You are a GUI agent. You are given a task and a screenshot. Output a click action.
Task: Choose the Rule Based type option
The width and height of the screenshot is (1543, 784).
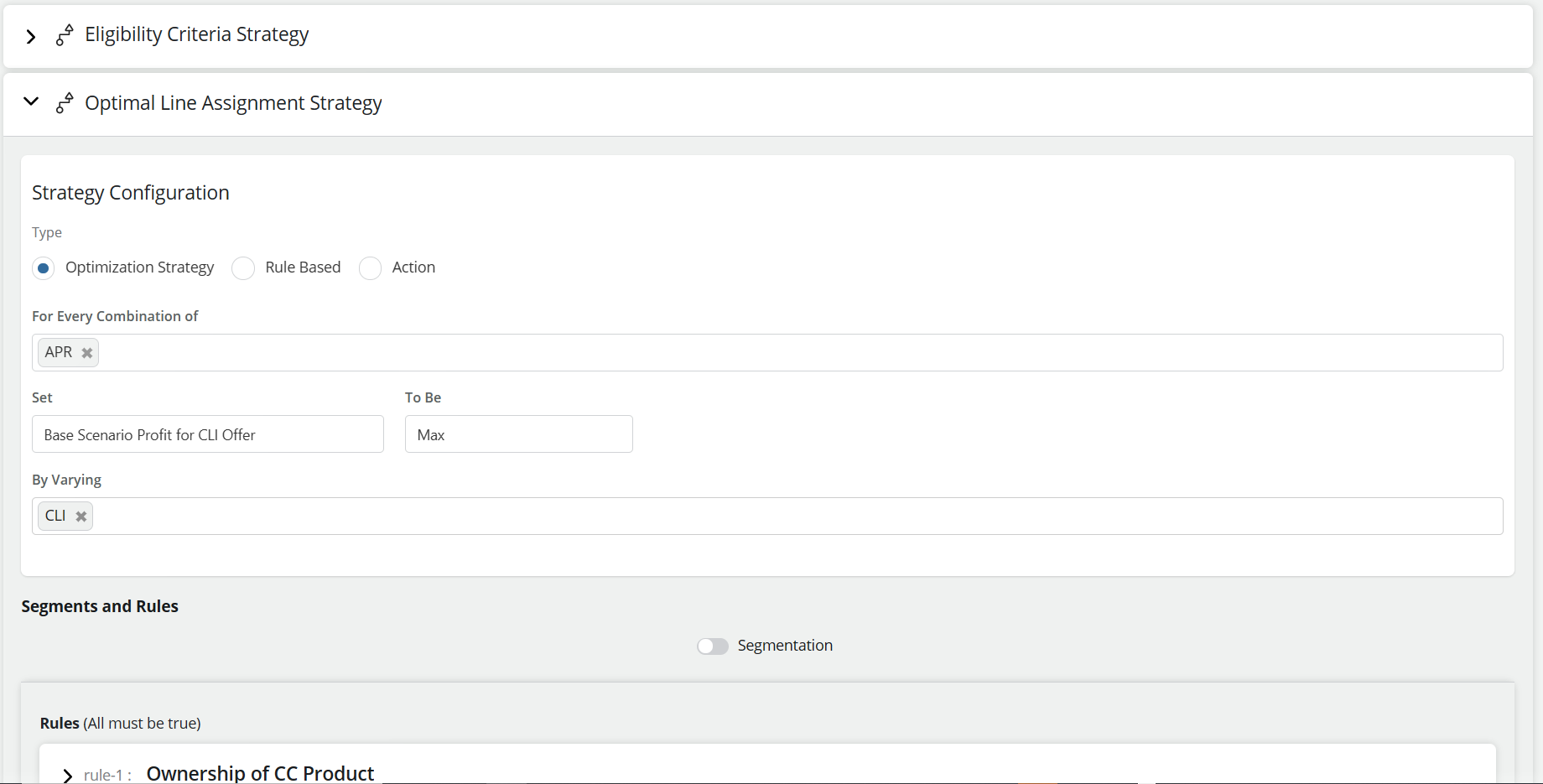click(243, 268)
